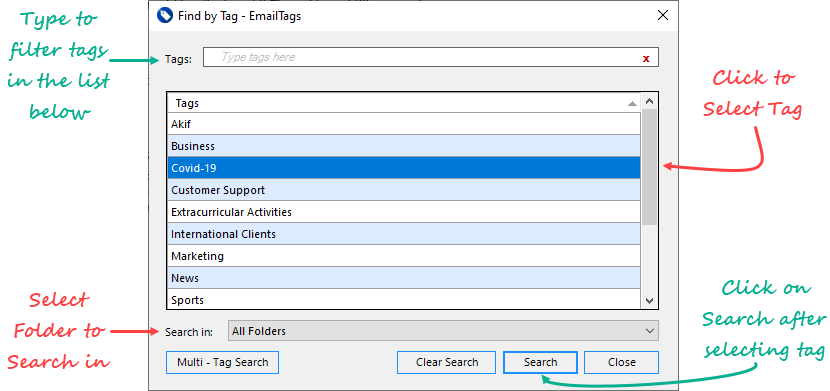Choose the Customer Support tag
Screen dimensions: 830x391
(404, 190)
